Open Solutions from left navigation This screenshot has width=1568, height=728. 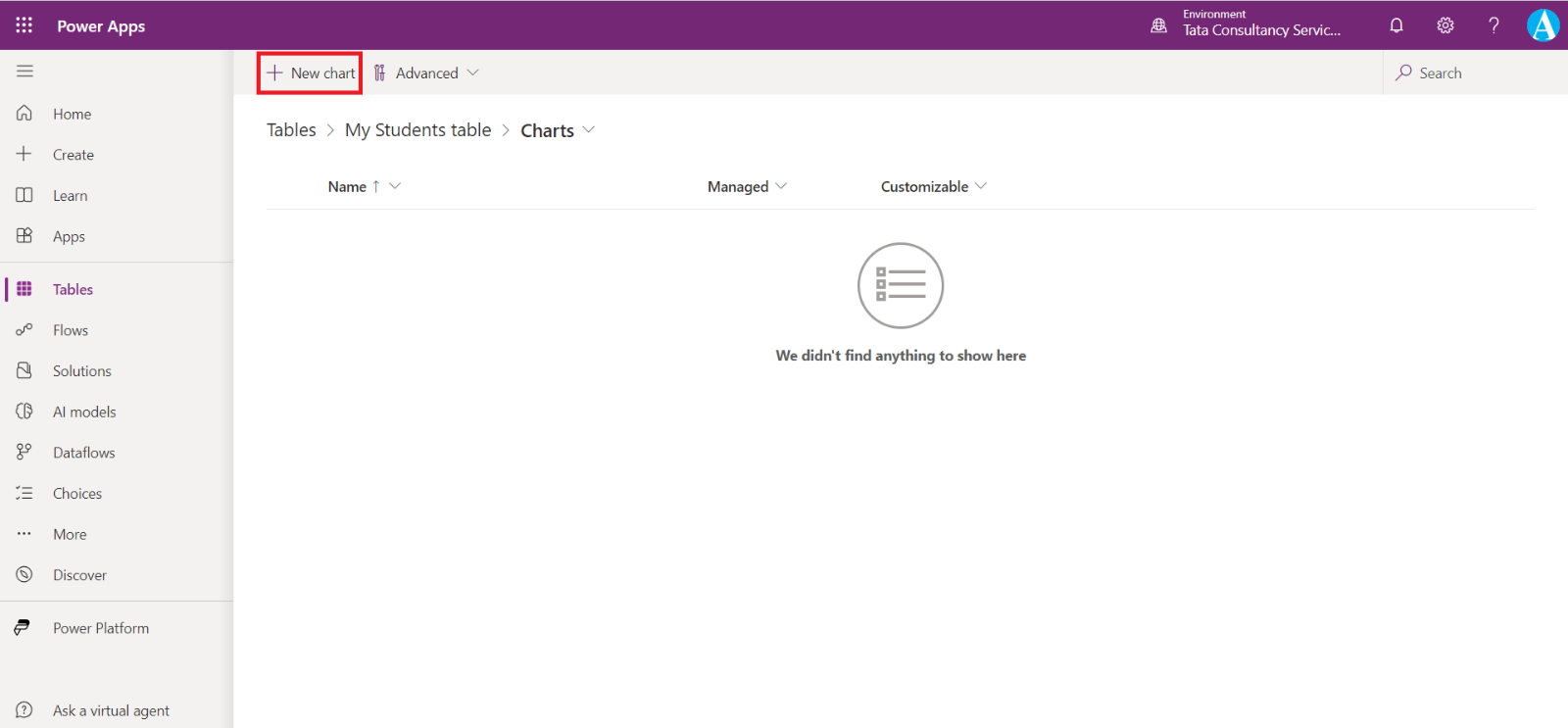(82, 371)
